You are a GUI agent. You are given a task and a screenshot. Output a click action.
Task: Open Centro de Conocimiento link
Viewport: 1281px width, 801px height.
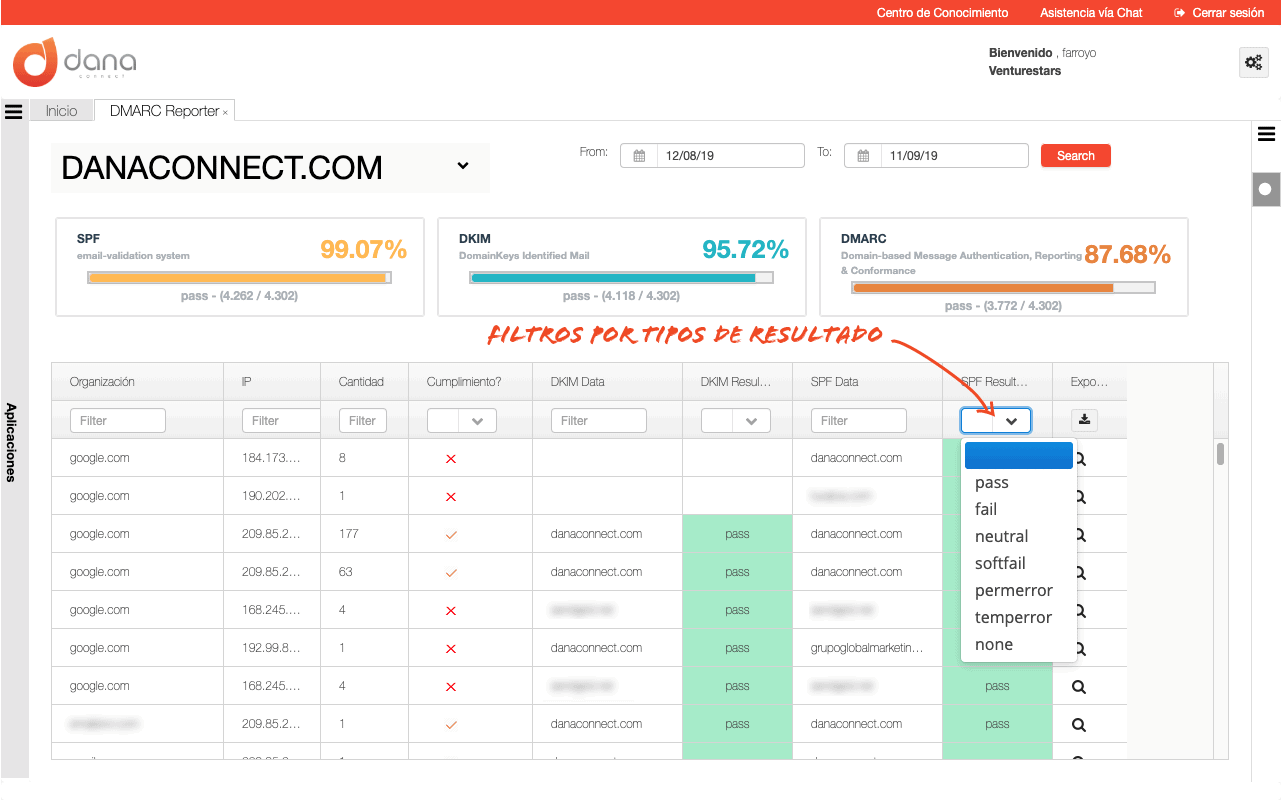[x=942, y=13]
